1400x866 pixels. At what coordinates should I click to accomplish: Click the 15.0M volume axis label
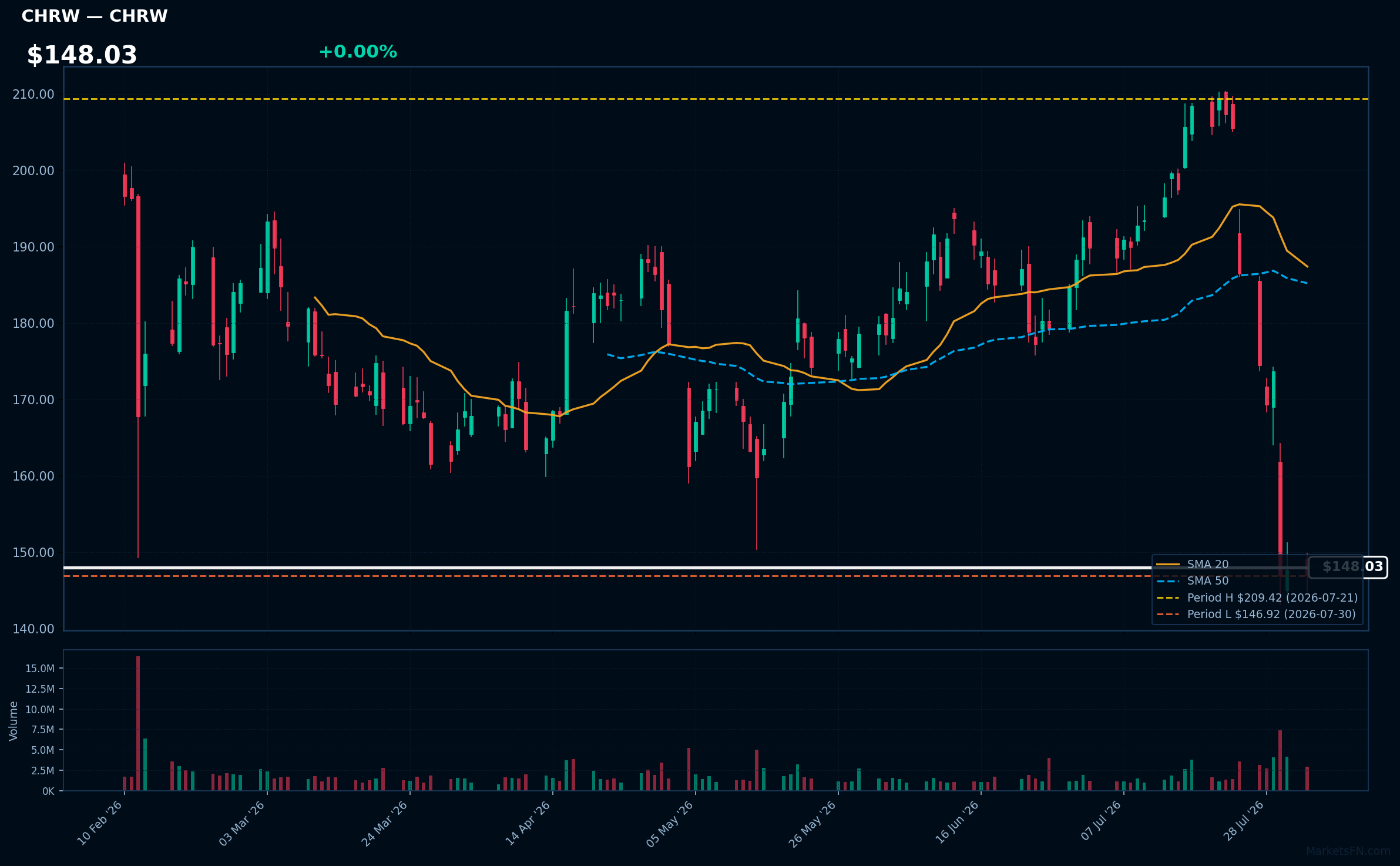click(x=40, y=669)
